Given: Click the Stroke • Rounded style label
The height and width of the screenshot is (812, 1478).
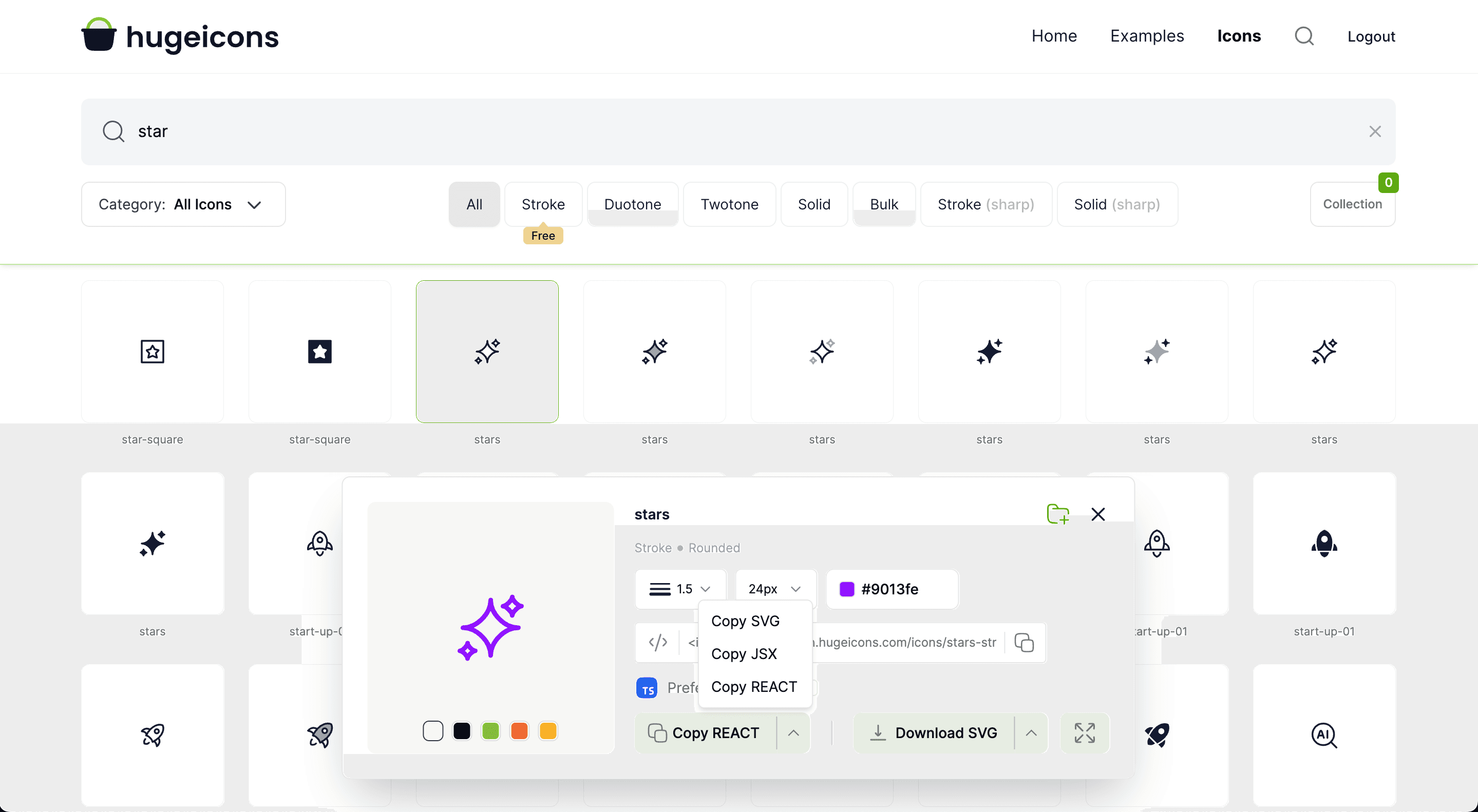Looking at the screenshot, I should pyautogui.click(x=687, y=548).
